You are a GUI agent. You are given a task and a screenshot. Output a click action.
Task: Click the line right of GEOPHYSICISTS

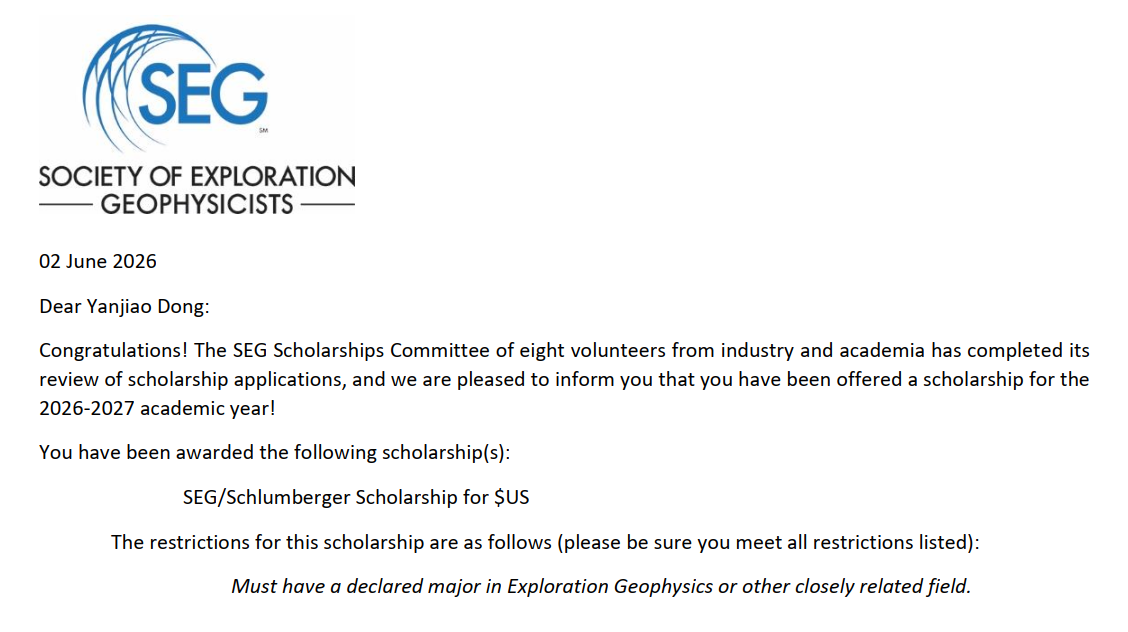[328, 205]
